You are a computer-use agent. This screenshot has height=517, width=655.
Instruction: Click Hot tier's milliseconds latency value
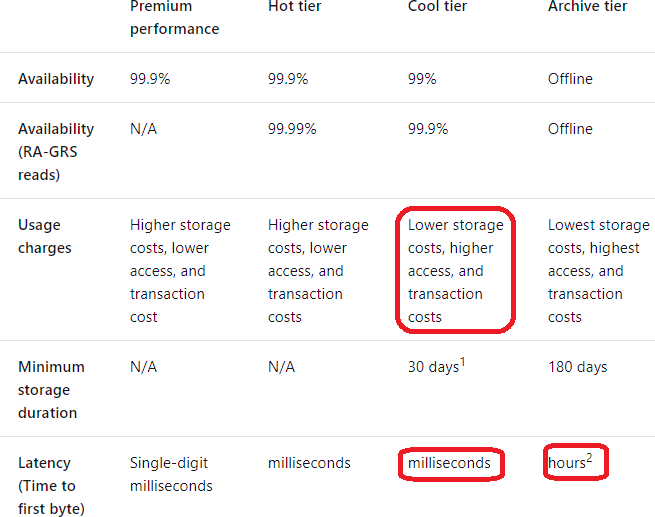coord(309,463)
